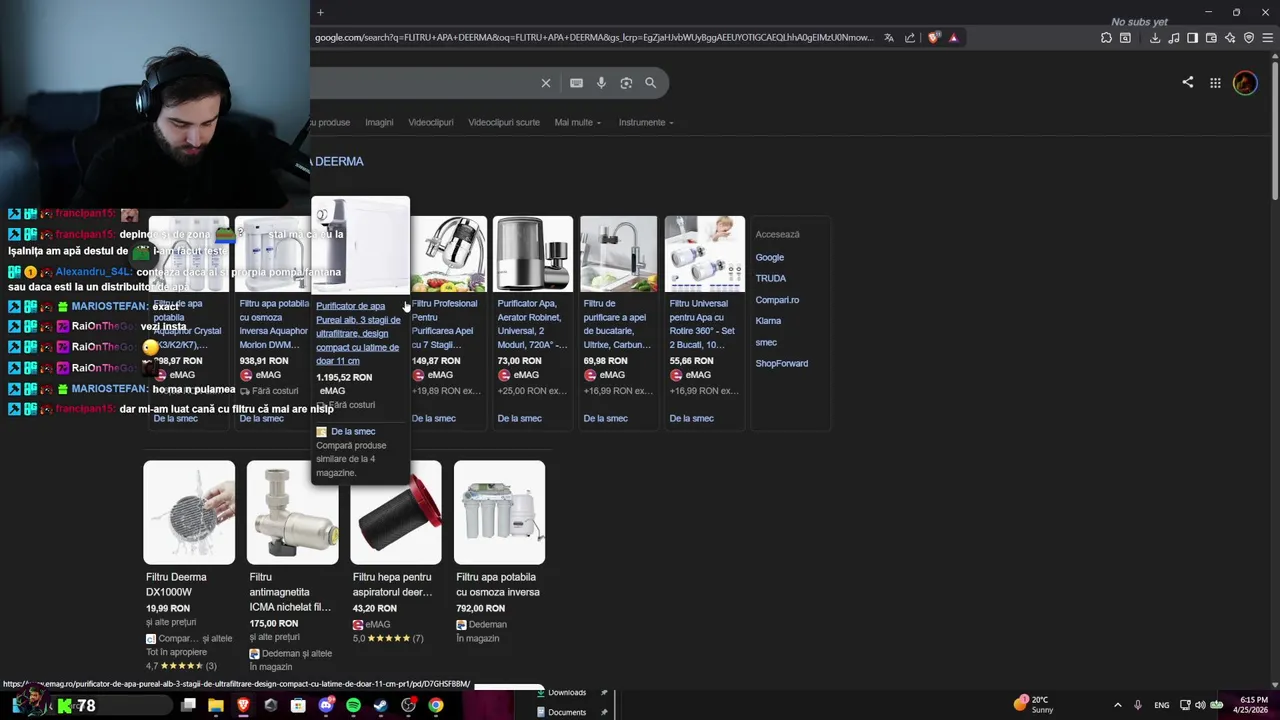
Task: Open the Brave Wallet icon
Action: click(1211, 38)
